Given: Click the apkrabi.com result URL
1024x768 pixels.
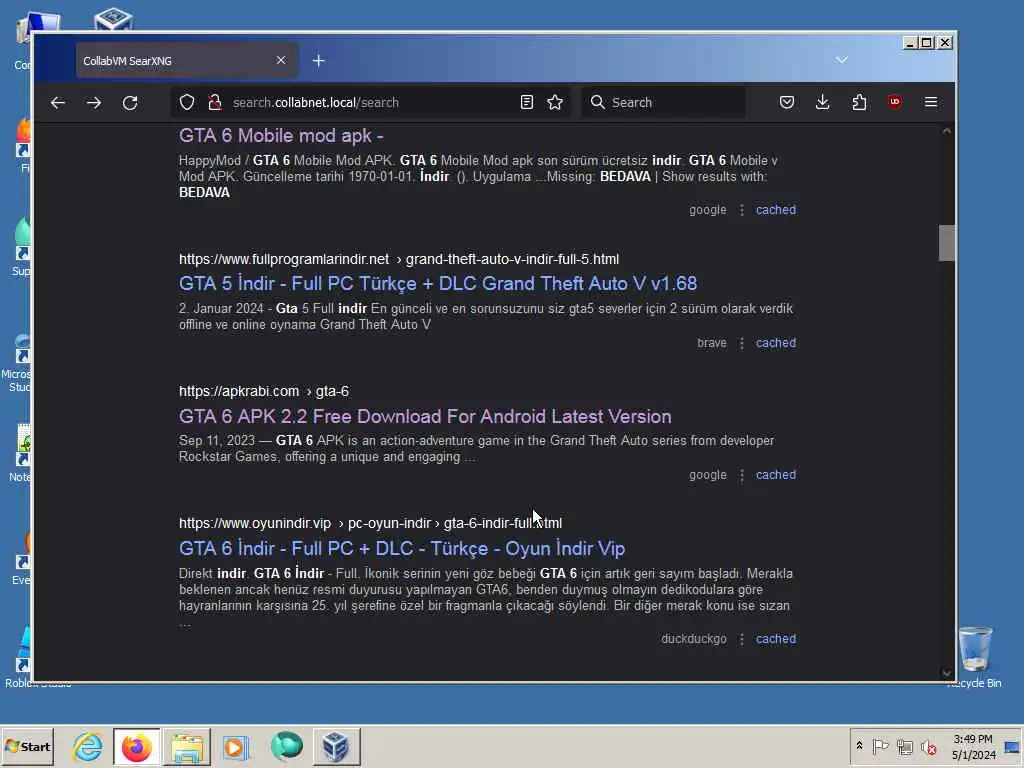Looking at the screenshot, I should [264, 391].
